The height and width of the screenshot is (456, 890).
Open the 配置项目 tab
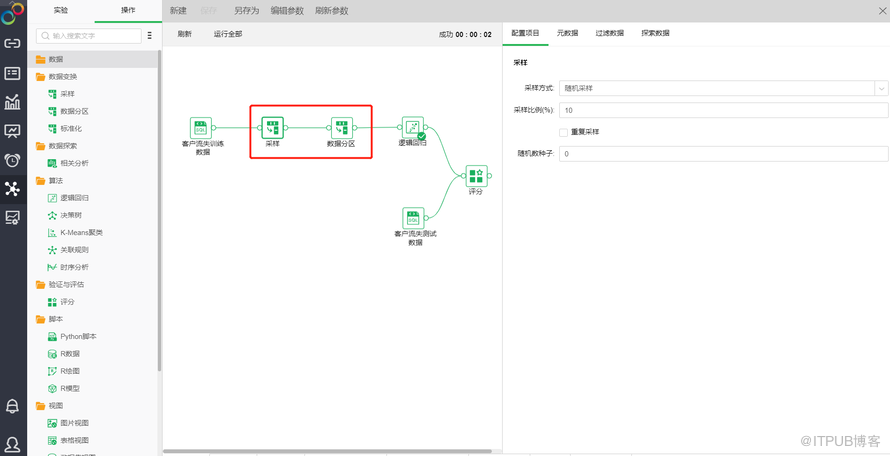[x=525, y=33]
